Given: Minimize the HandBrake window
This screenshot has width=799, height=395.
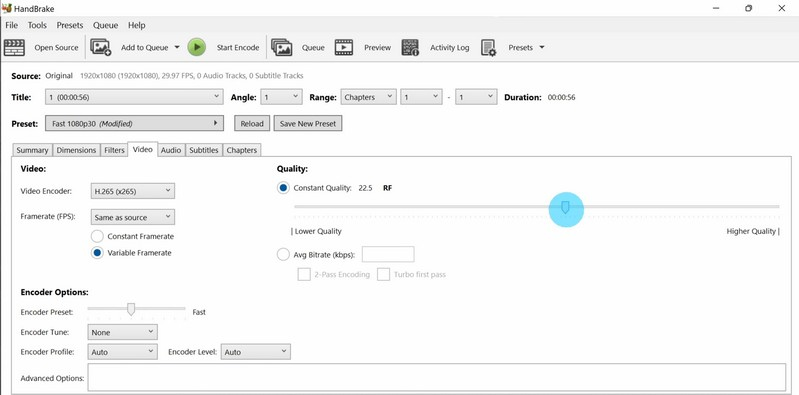Looking at the screenshot, I should [716, 9].
